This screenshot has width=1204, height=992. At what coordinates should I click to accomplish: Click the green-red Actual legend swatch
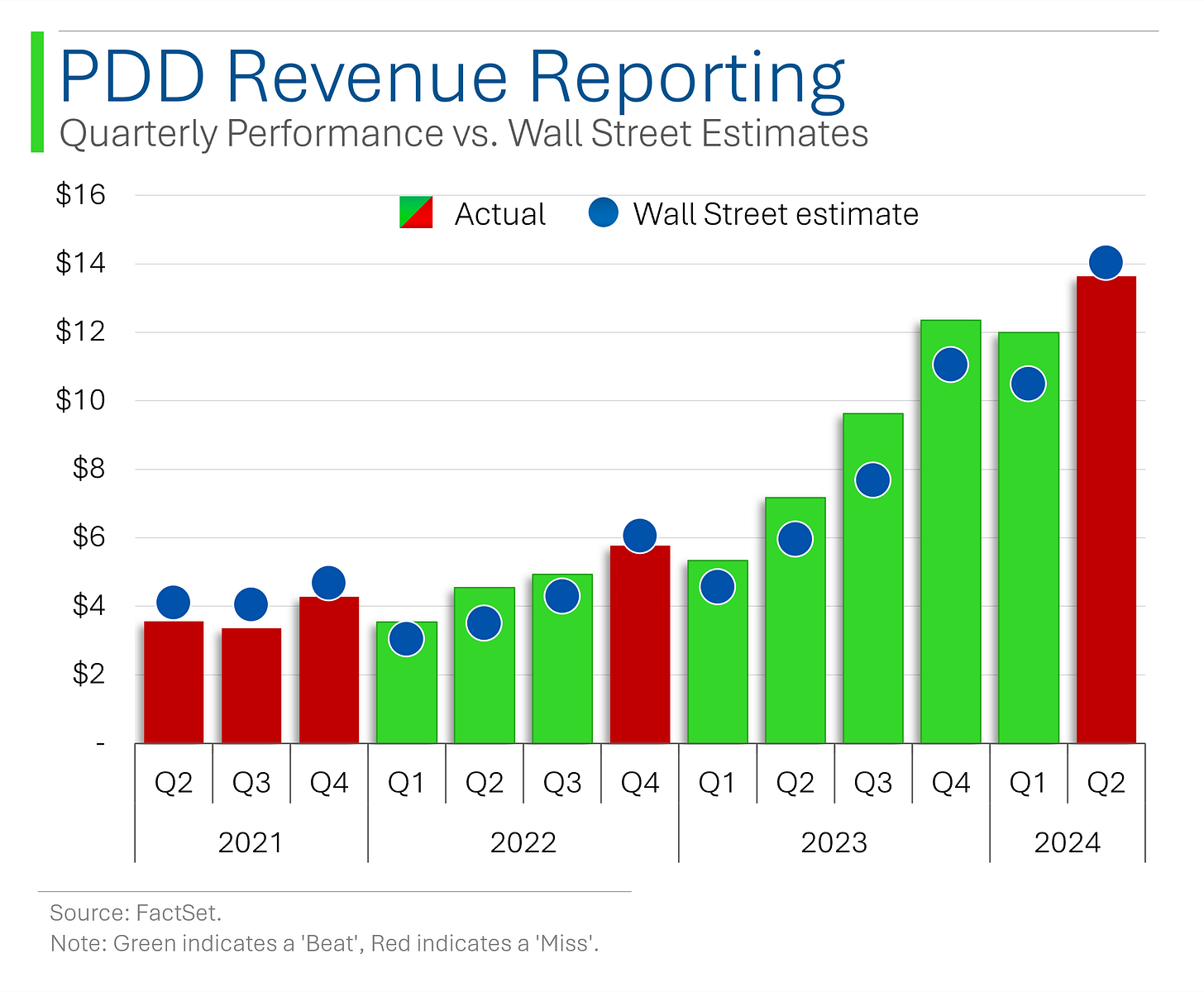pos(416,212)
